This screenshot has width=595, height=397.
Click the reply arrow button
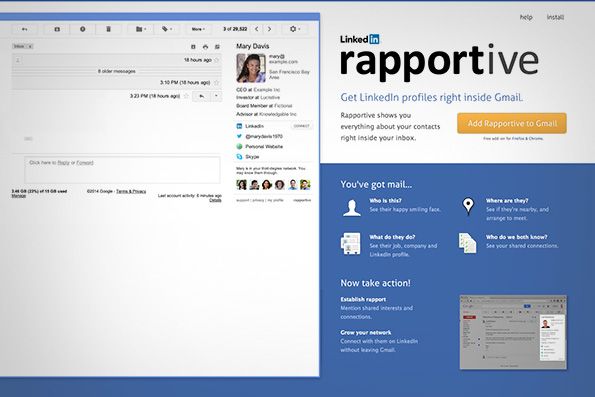pyautogui.click(x=201, y=96)
